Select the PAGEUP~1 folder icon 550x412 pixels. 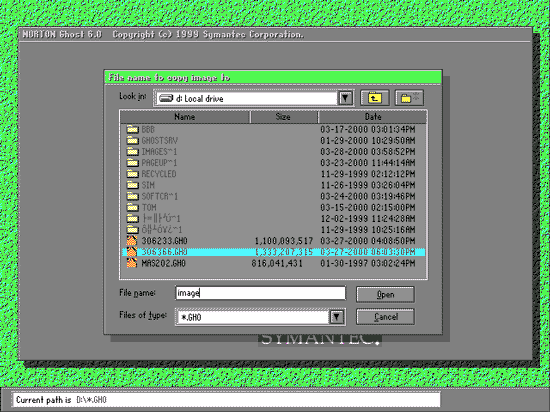132,163
